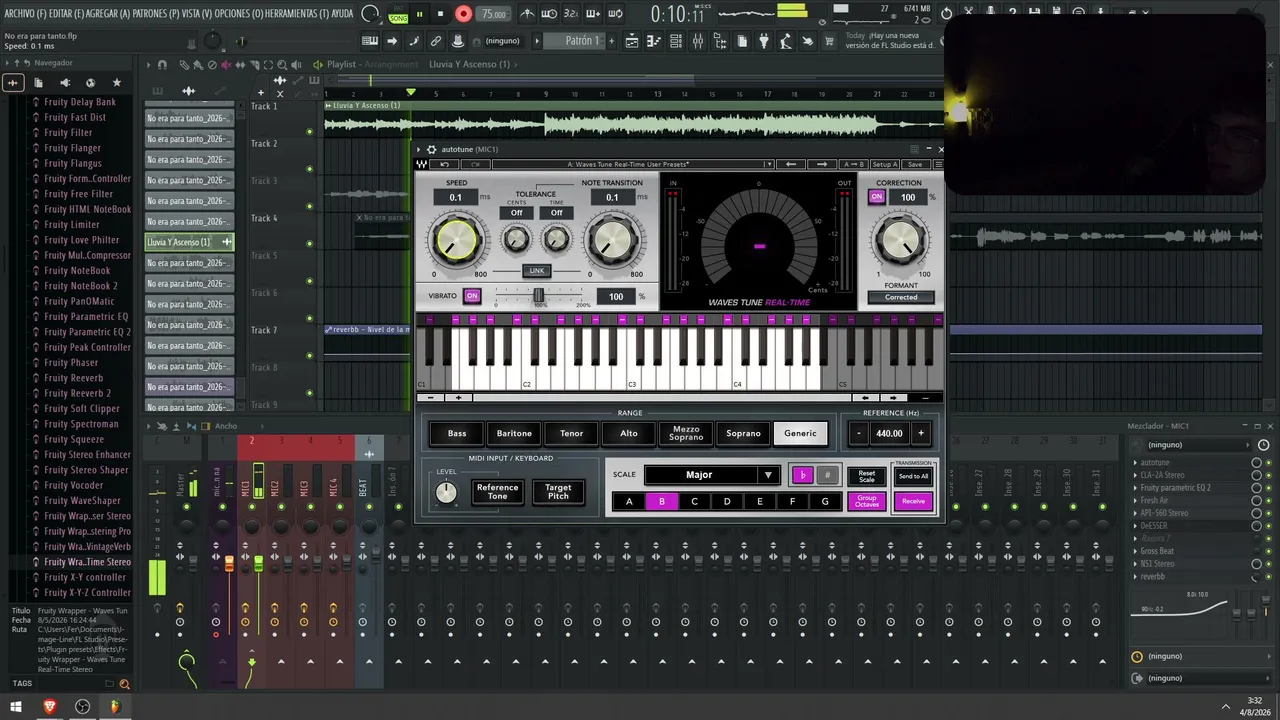Stop playback with the stop button
The width and height of the screenshot is (1280, 720).
440,14
